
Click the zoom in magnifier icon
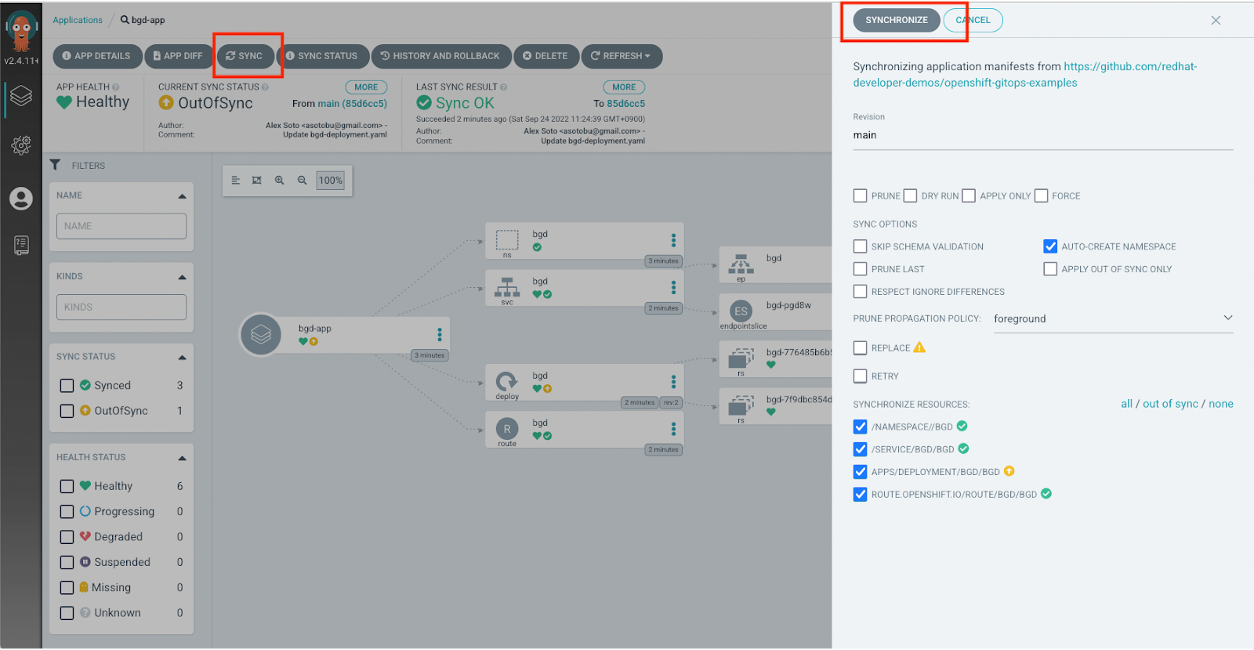coord(279,181)
